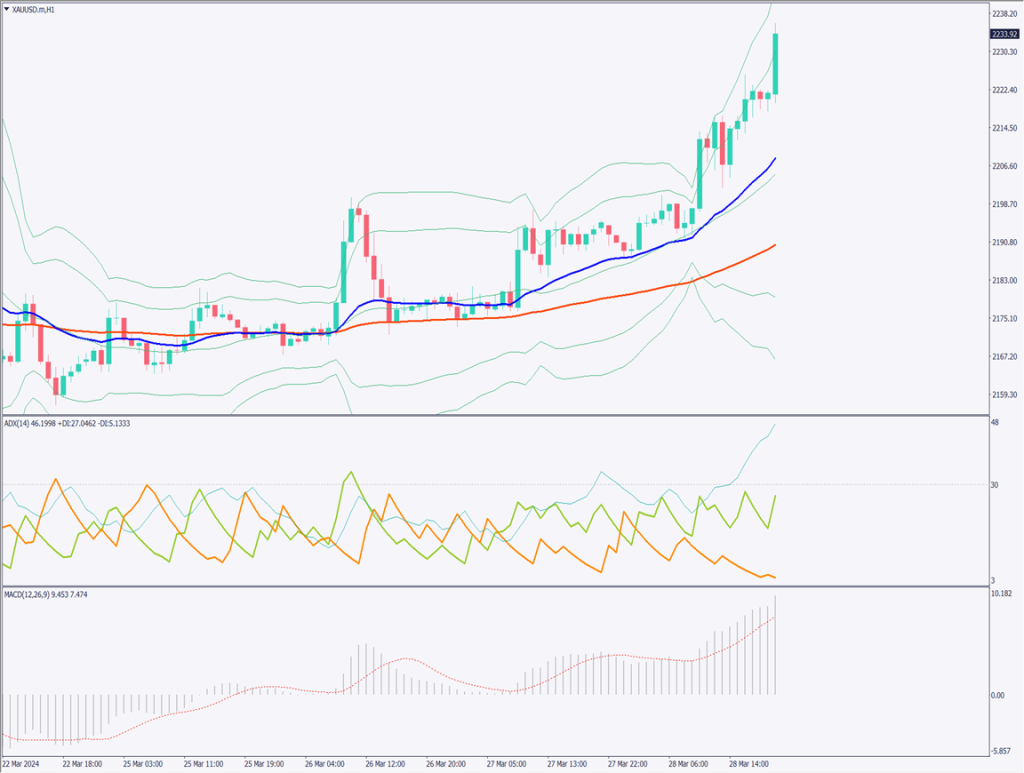The image size is (1024, 773).
Task: Click the last large green candle
Action: point(776,64)
